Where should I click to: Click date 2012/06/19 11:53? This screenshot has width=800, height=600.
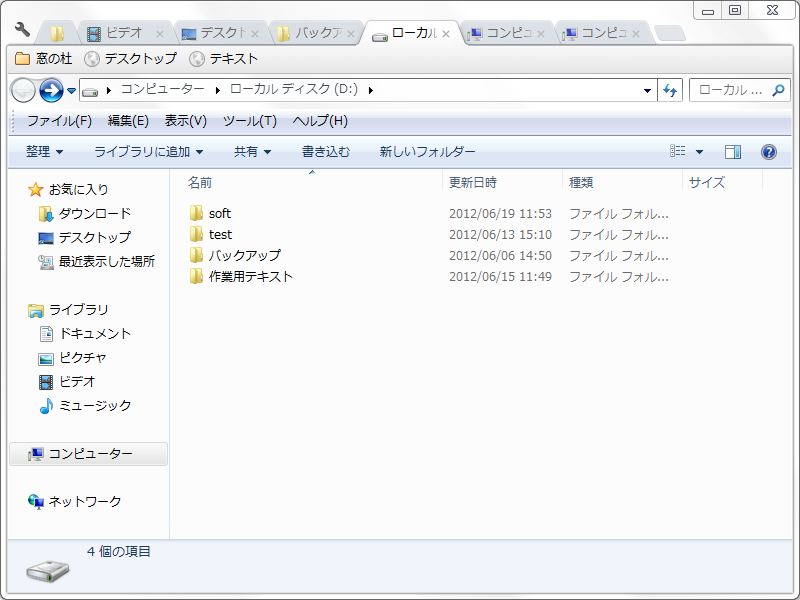[x=500, y=214]
